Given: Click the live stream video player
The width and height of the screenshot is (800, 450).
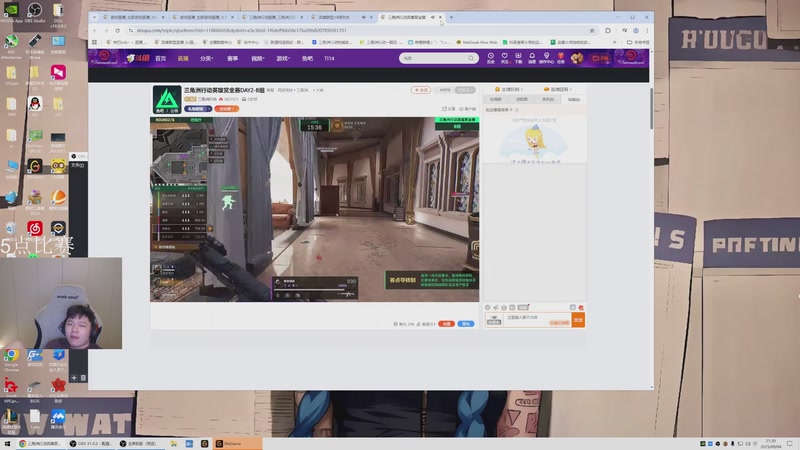Looking at the screenshot, I should click(314, 209).
